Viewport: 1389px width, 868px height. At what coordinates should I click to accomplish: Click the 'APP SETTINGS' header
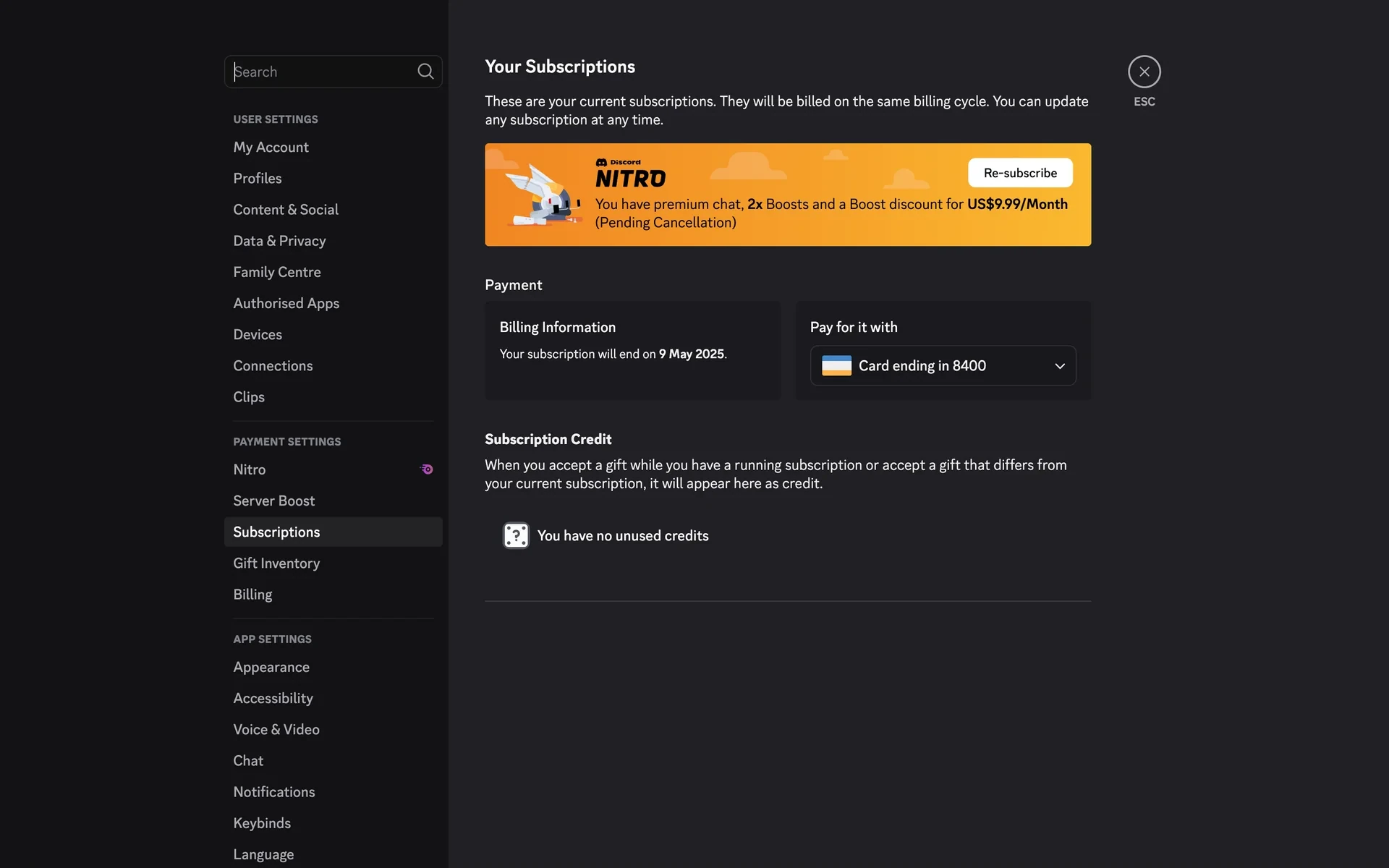click(272, 639)
